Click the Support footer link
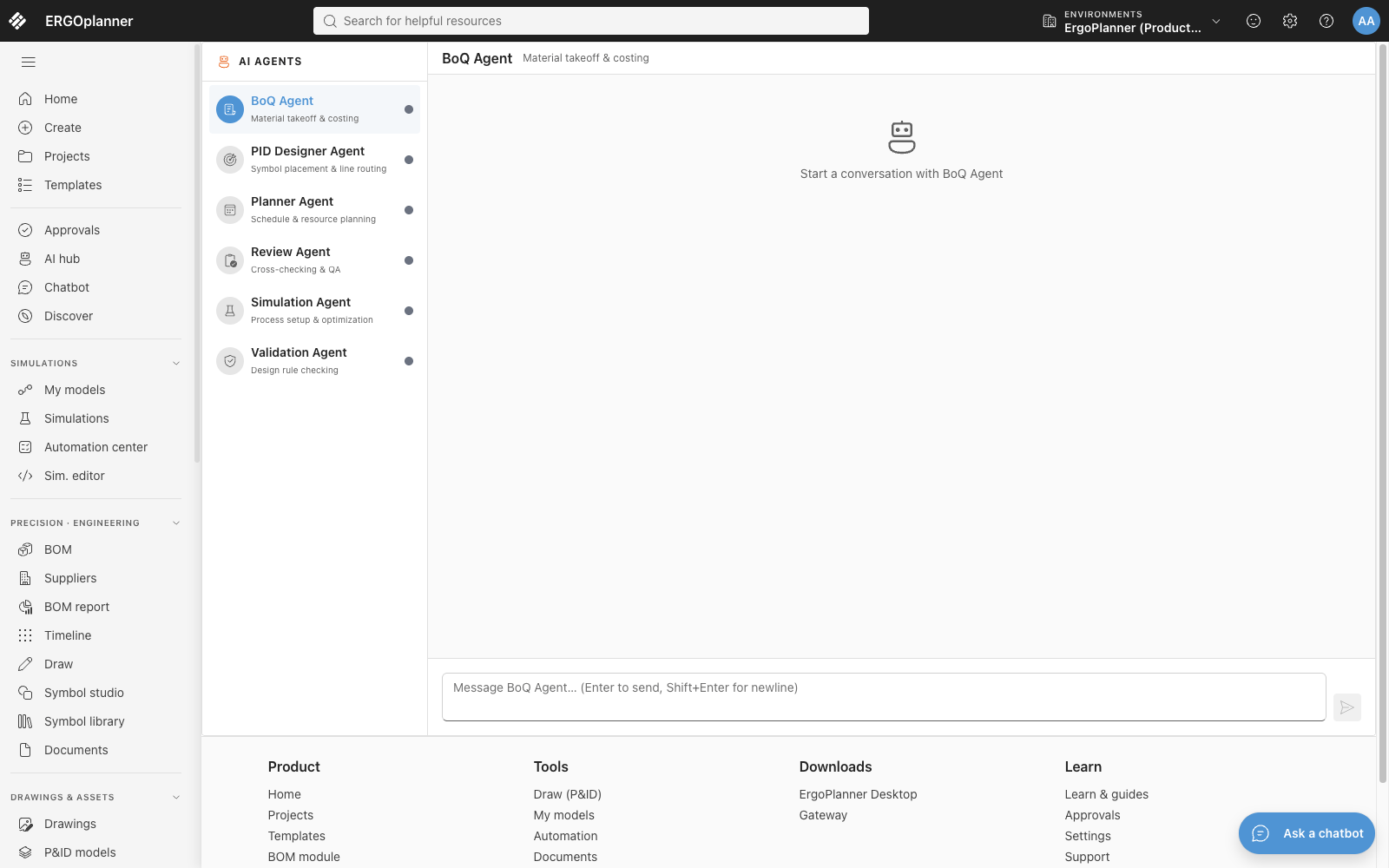 [1087, 857]
